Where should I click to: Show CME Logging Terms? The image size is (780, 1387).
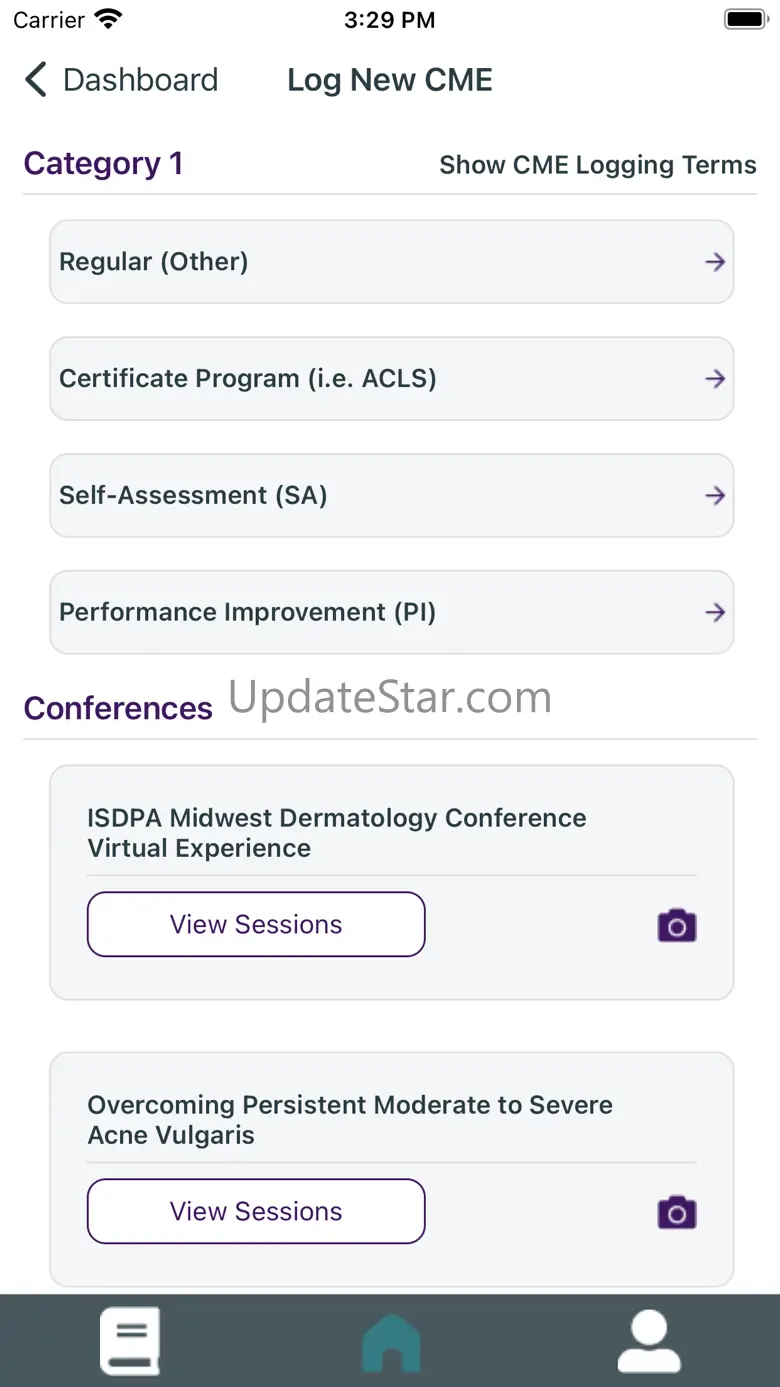click(597, 165)
